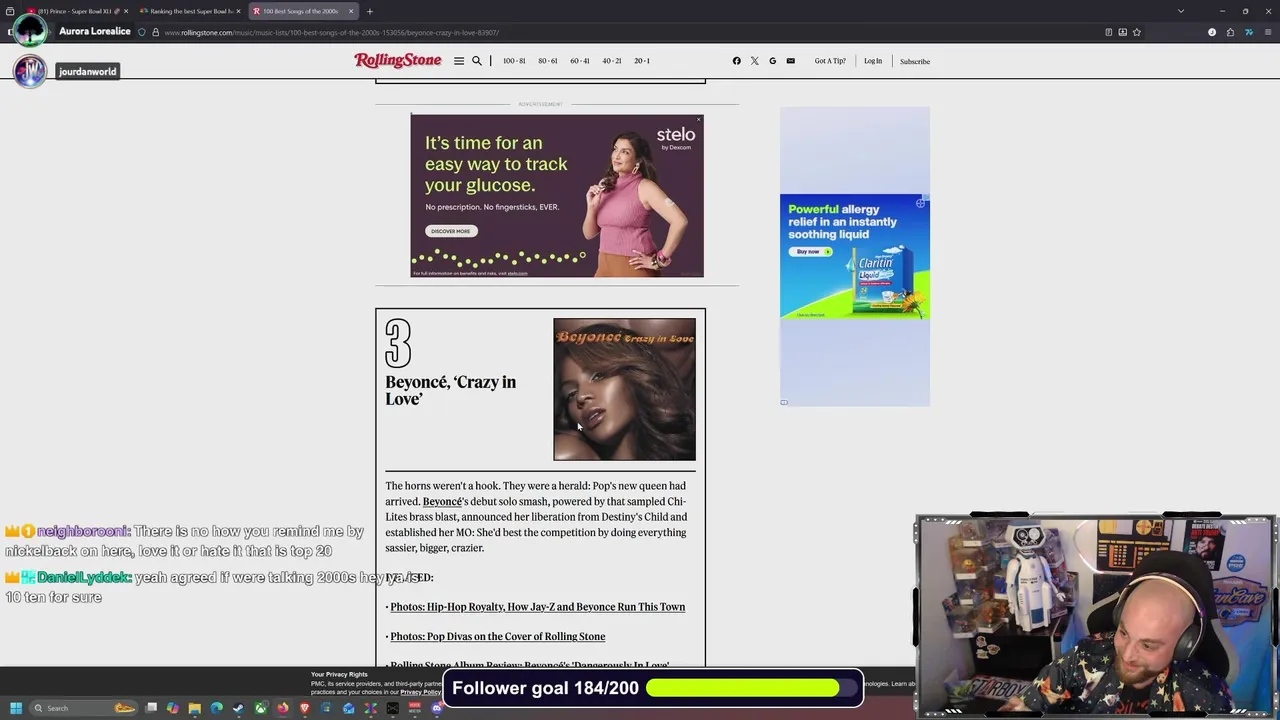Open the Privacy Policy link
This screenshot has height=720, width=1280.
tap(420, 692)
